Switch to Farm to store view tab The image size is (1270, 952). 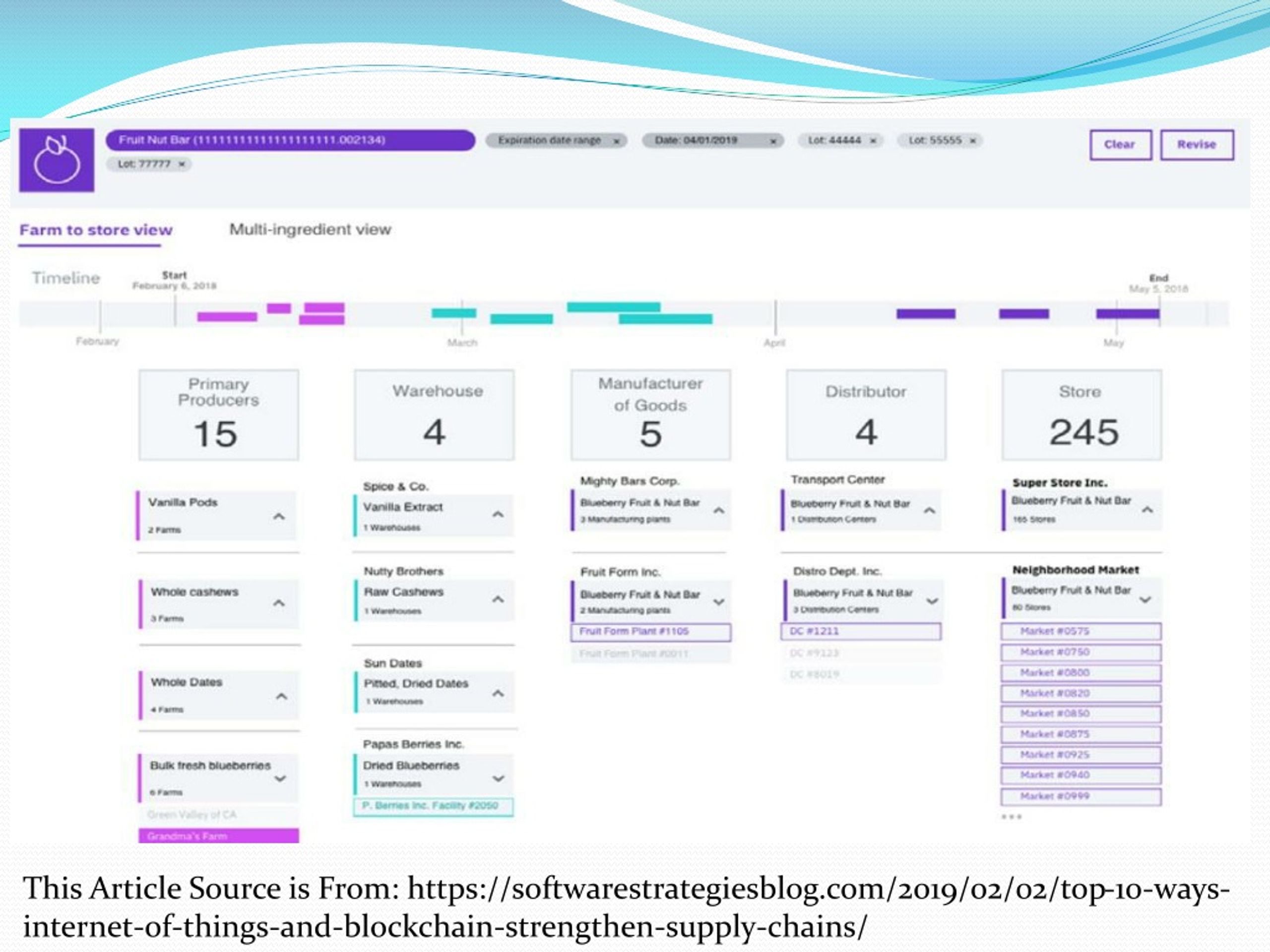coord(96,230)
